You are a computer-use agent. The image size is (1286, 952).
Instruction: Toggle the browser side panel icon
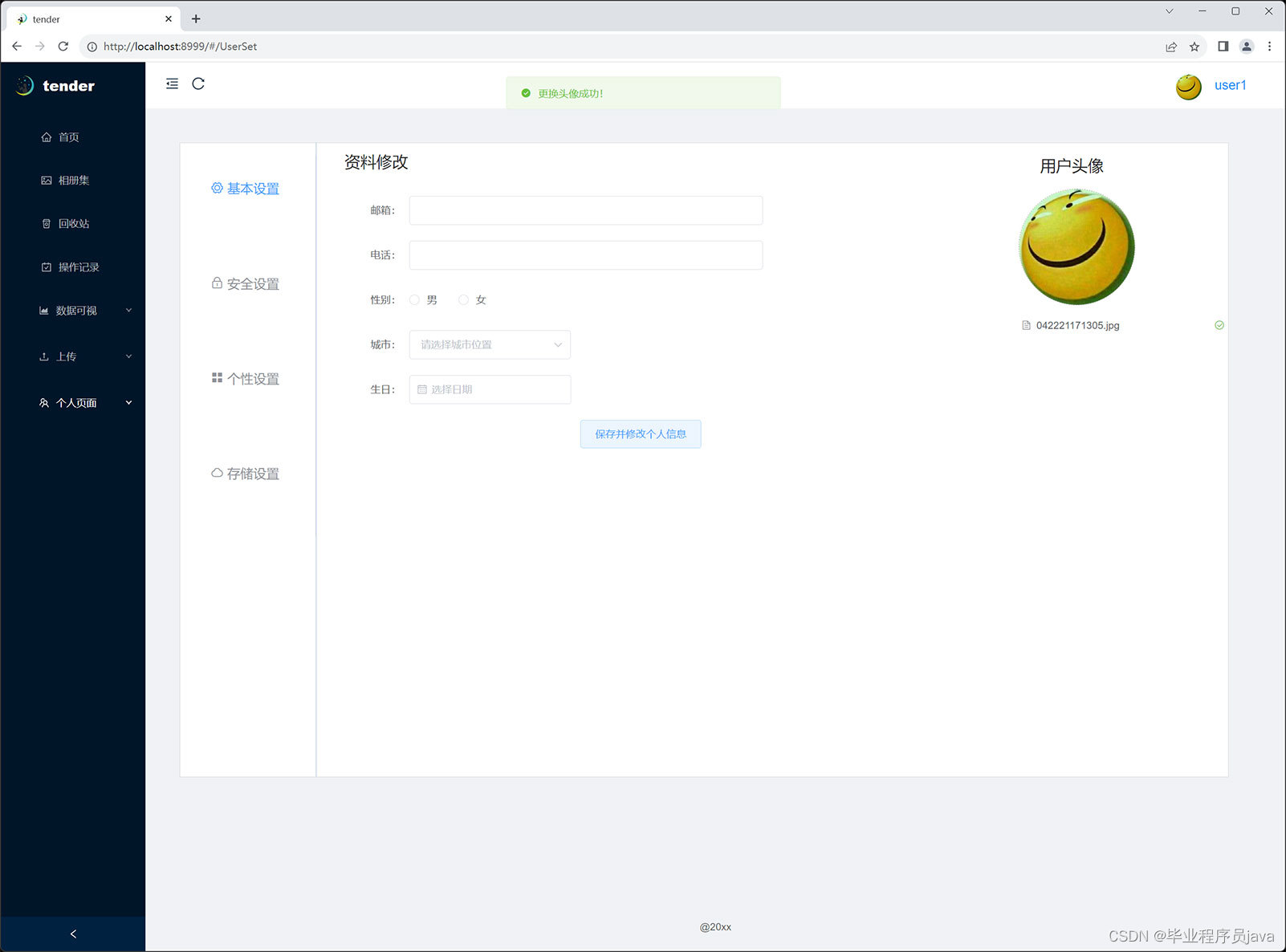tap(1223, 47)
